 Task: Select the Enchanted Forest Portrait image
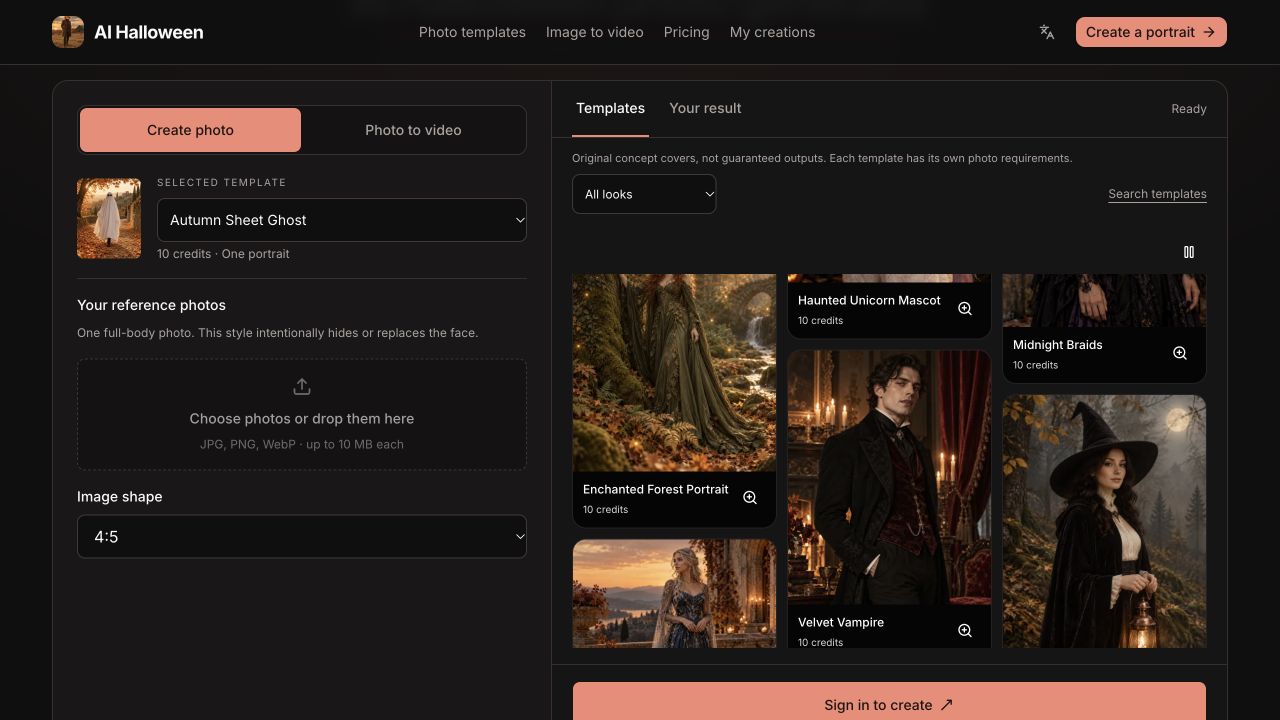(674, 372)
